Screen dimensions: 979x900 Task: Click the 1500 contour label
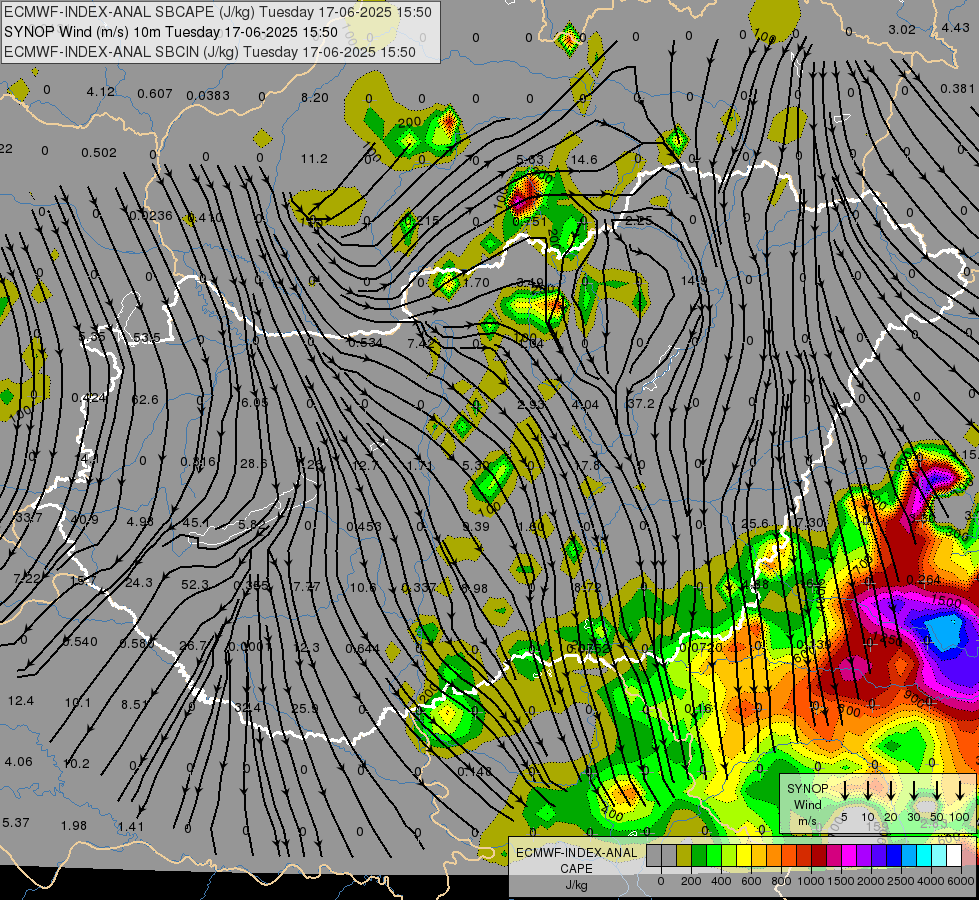(x=946, y=602)
